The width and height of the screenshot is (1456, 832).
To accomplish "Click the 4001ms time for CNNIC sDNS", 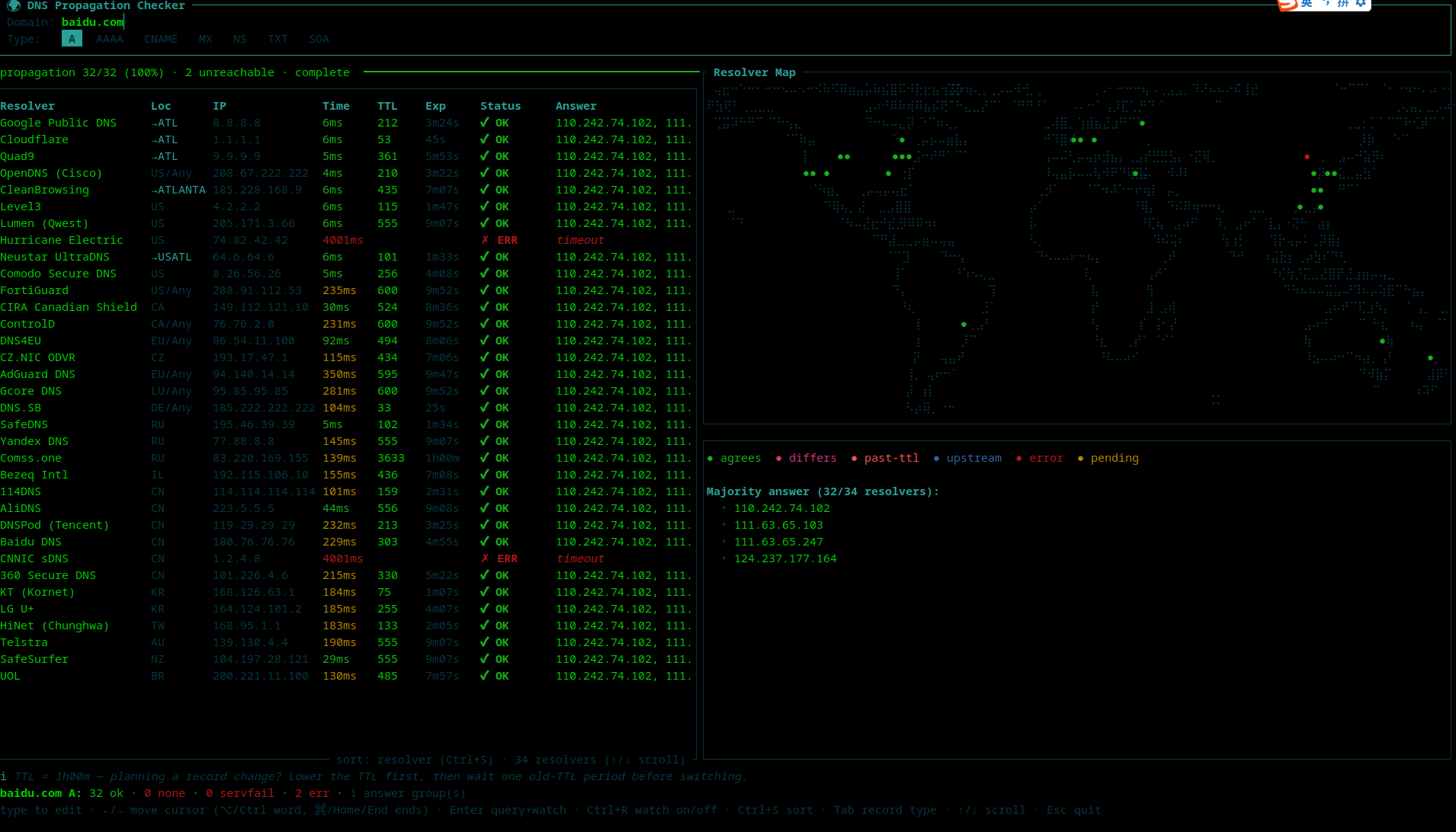I will pos(343,558).
